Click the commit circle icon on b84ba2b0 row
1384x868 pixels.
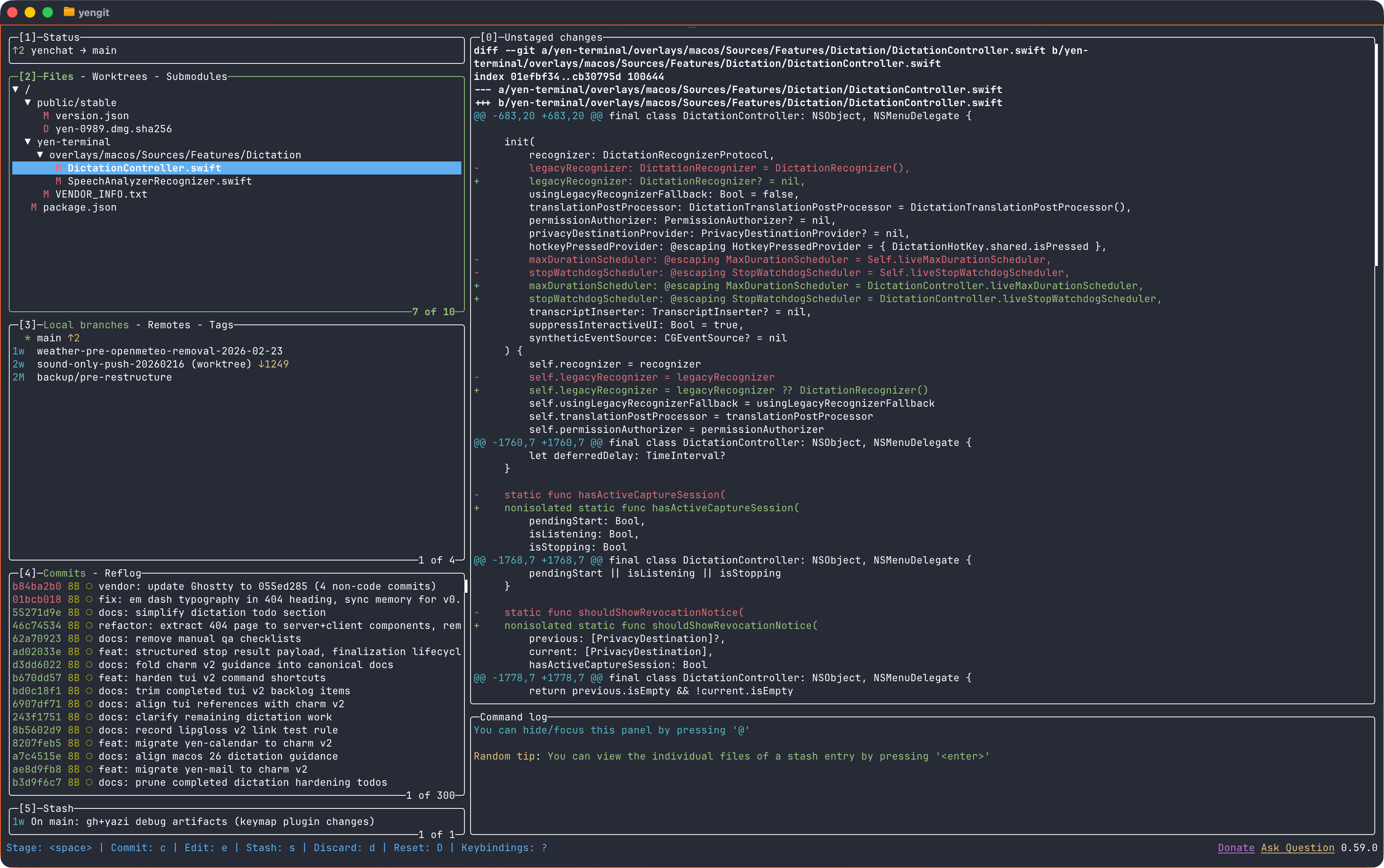click(x=89, y=587)
